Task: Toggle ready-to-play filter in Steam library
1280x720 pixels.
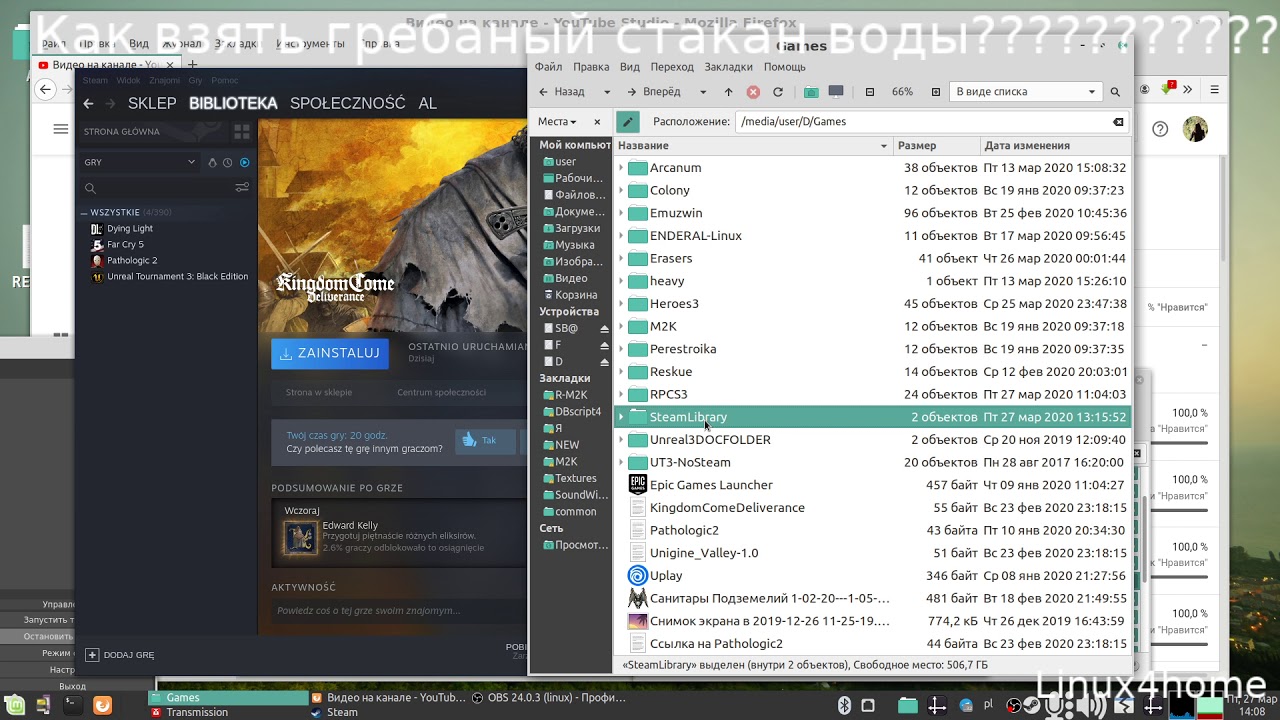Action: (244, 162)
